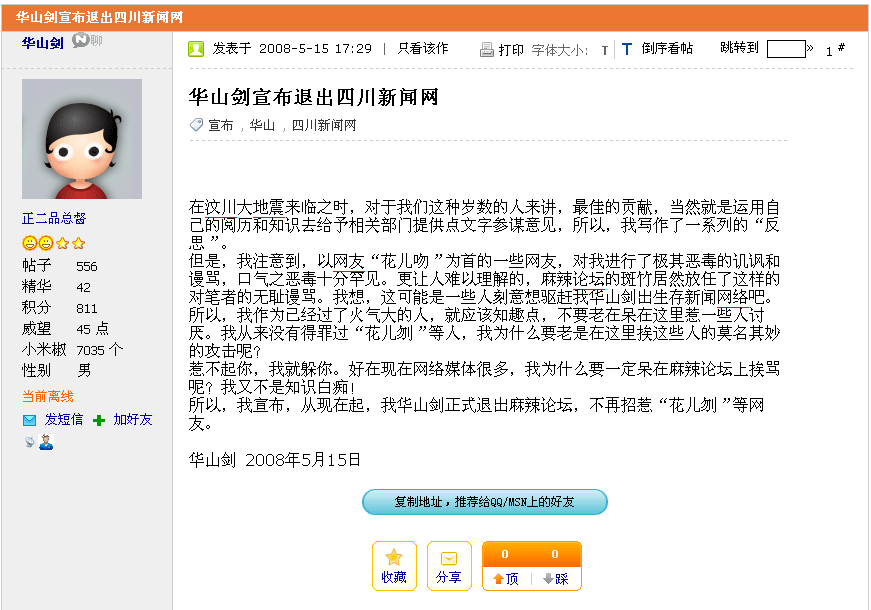Downvote post with 踩 arrow
The width and height of the screenshot is (871, 610).
click(x=555, y=578)
